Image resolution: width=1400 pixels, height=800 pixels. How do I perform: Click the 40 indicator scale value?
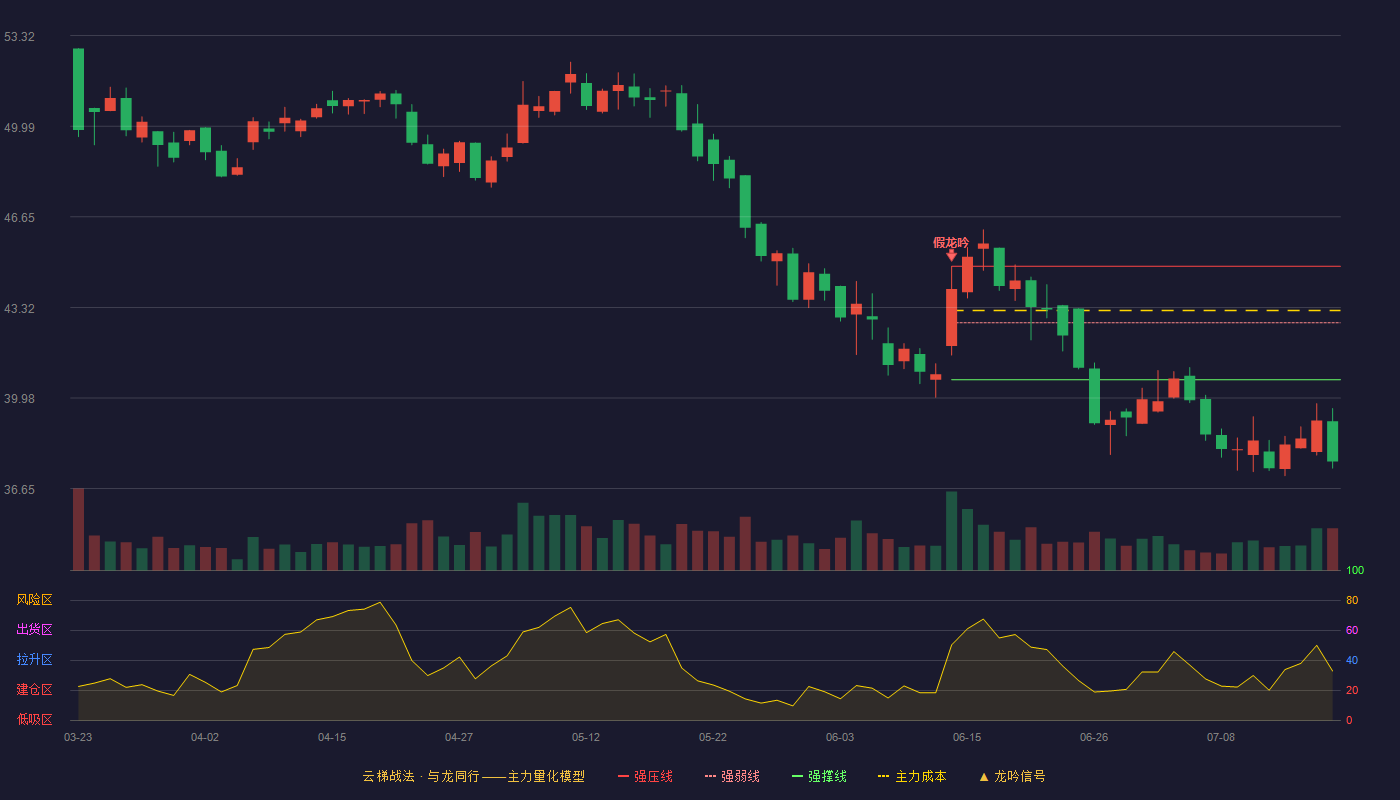pos(1352,660)
